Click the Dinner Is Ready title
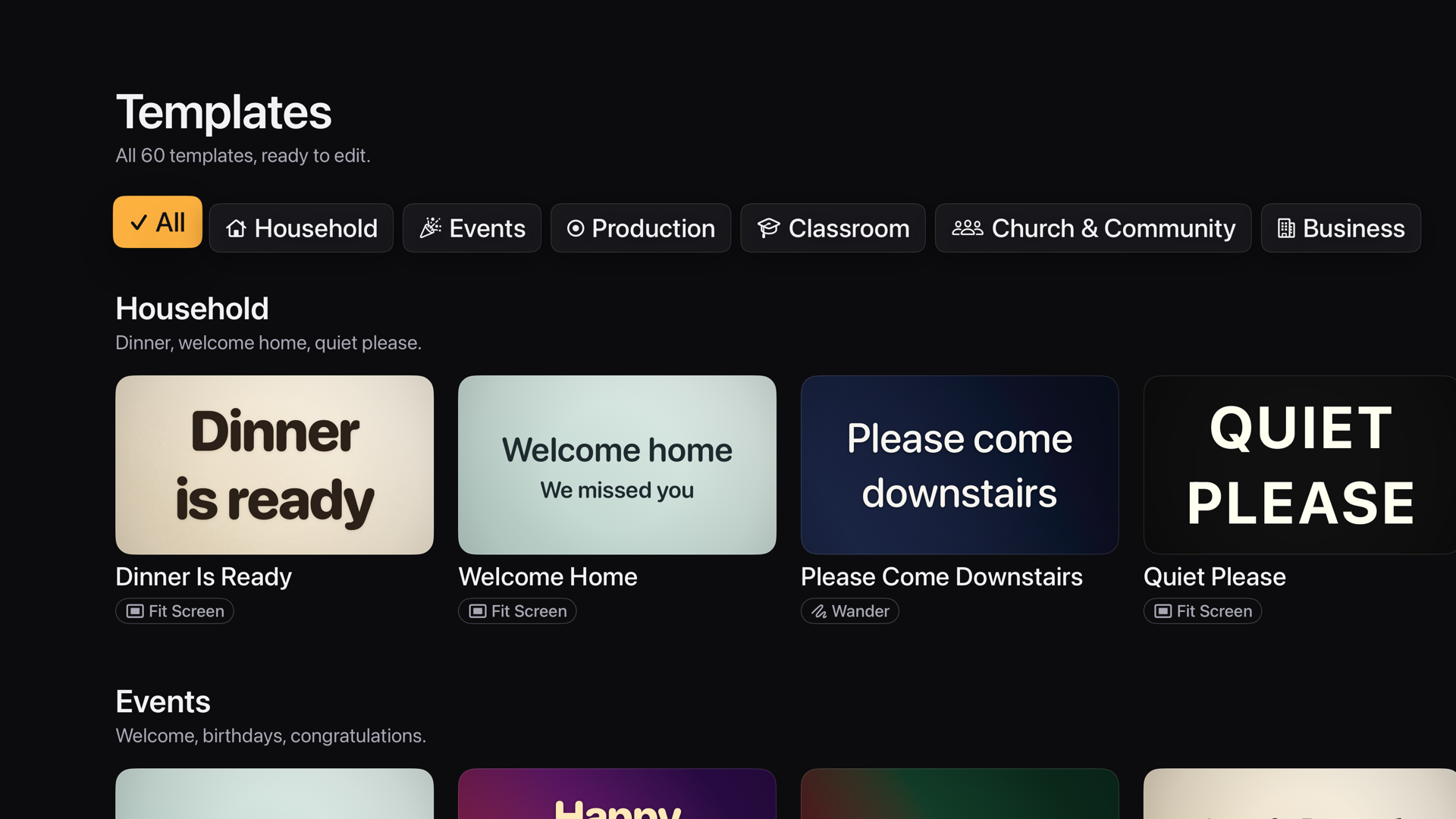This screenshot has width=1456, height=819. click(203, 577)
